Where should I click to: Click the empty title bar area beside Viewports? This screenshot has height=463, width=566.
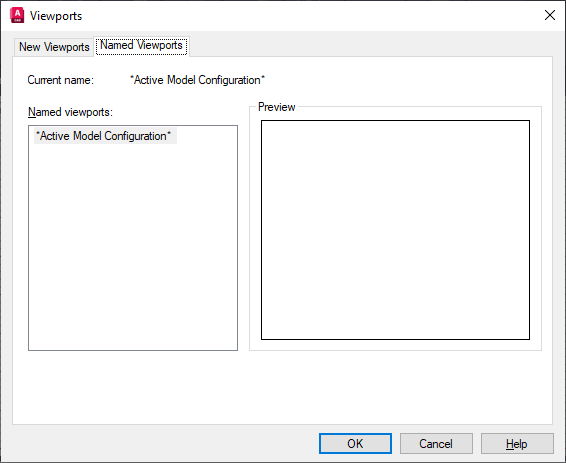click(x=310, y=16)
